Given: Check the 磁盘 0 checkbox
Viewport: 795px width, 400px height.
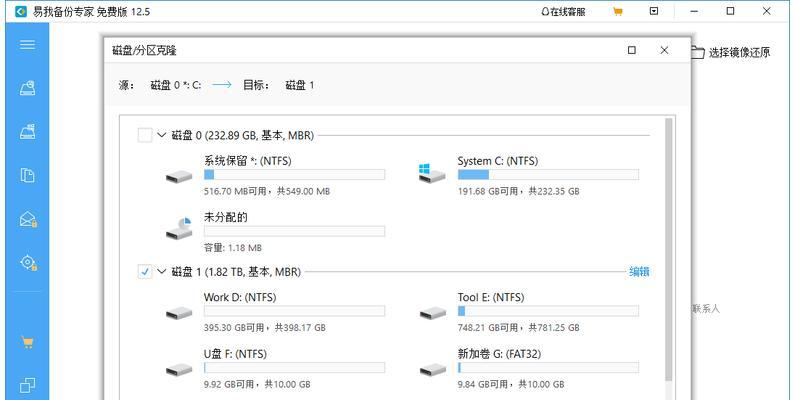Looking at the screenshot, I should 145,135.
